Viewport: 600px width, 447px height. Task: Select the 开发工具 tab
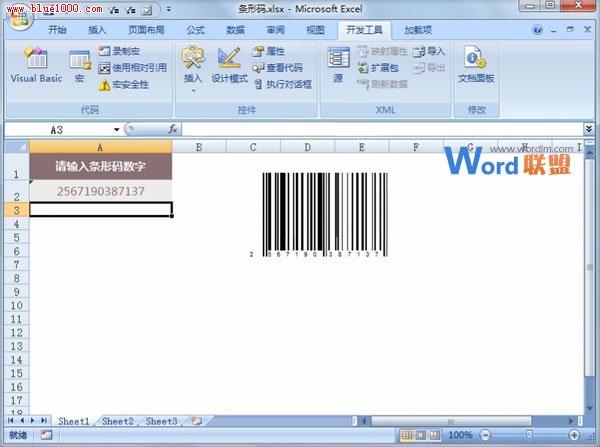click(364, 30)
